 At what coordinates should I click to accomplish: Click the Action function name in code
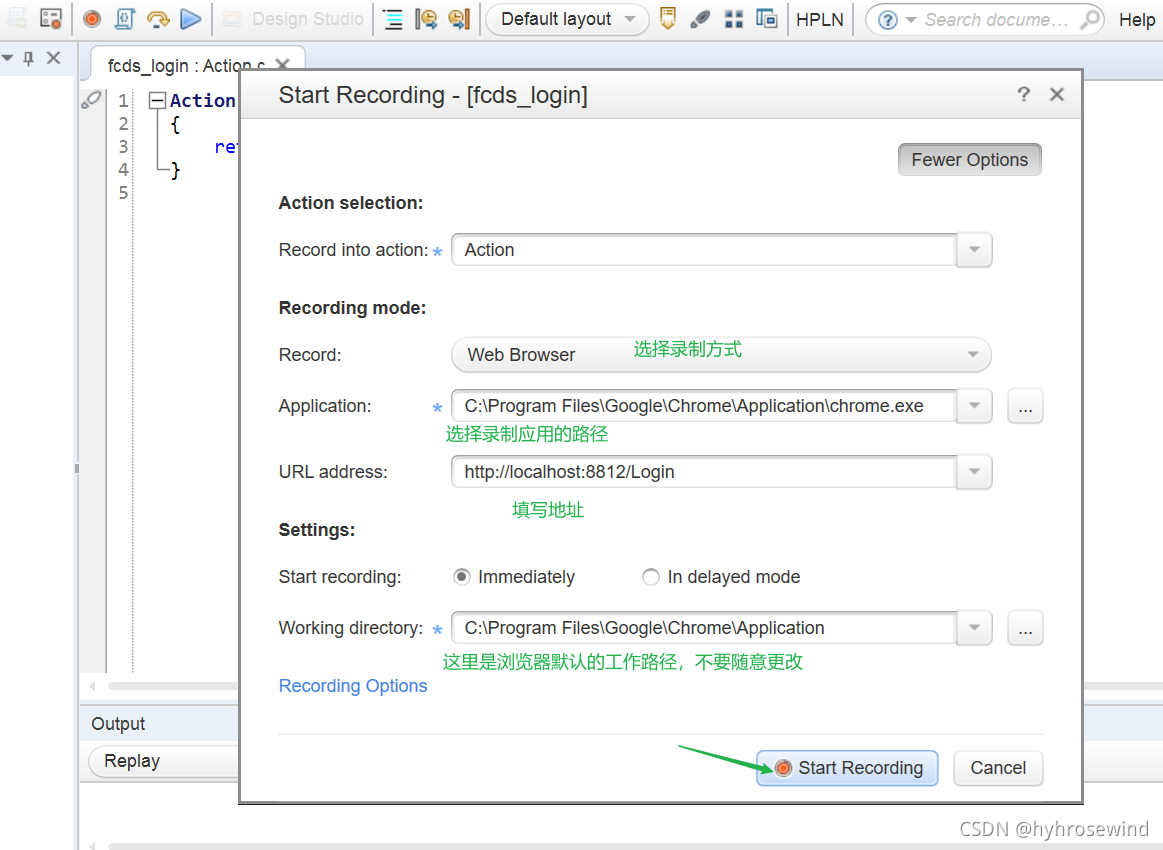202,100
